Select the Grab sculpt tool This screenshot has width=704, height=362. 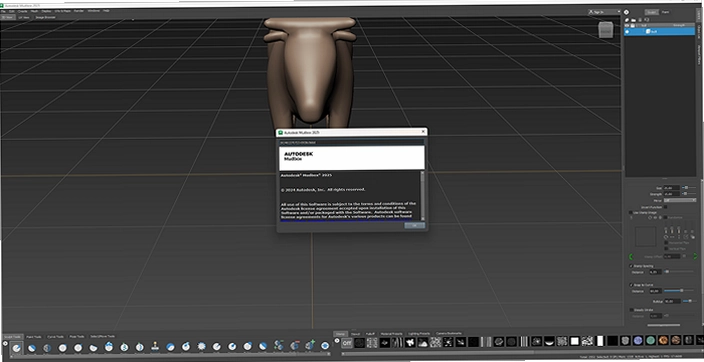point(62,347)
